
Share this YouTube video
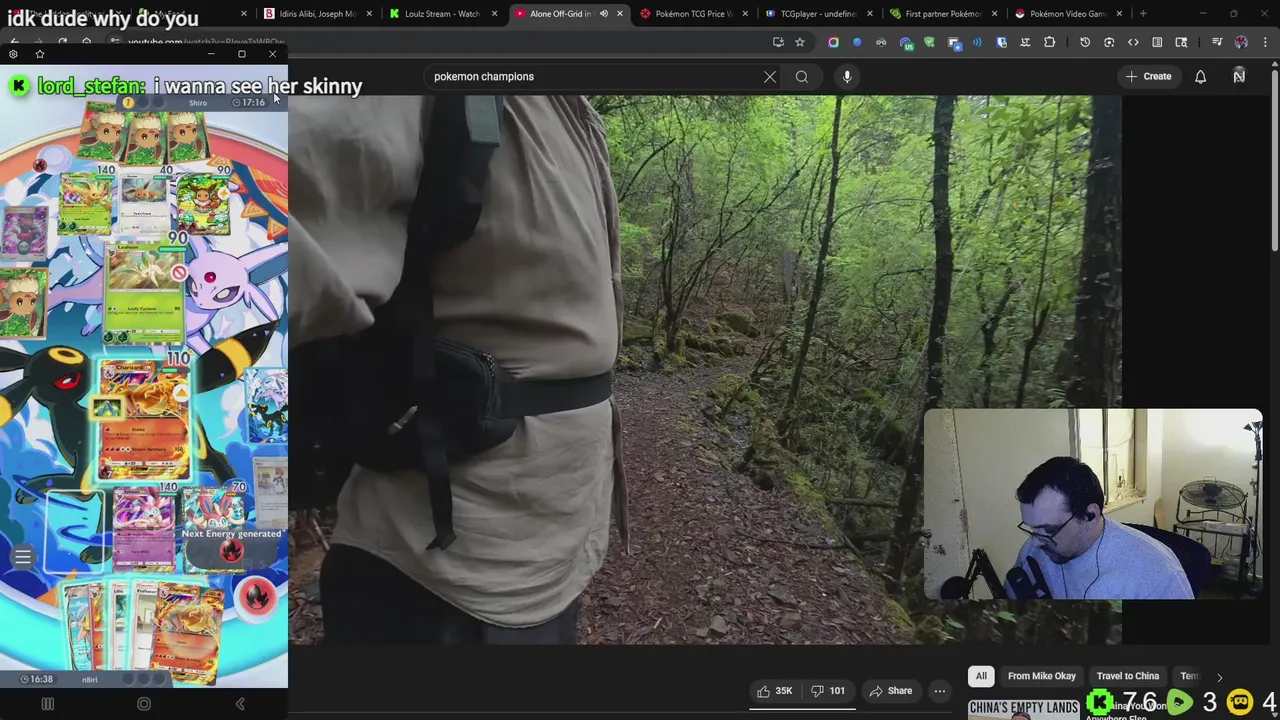pos(890,691)
